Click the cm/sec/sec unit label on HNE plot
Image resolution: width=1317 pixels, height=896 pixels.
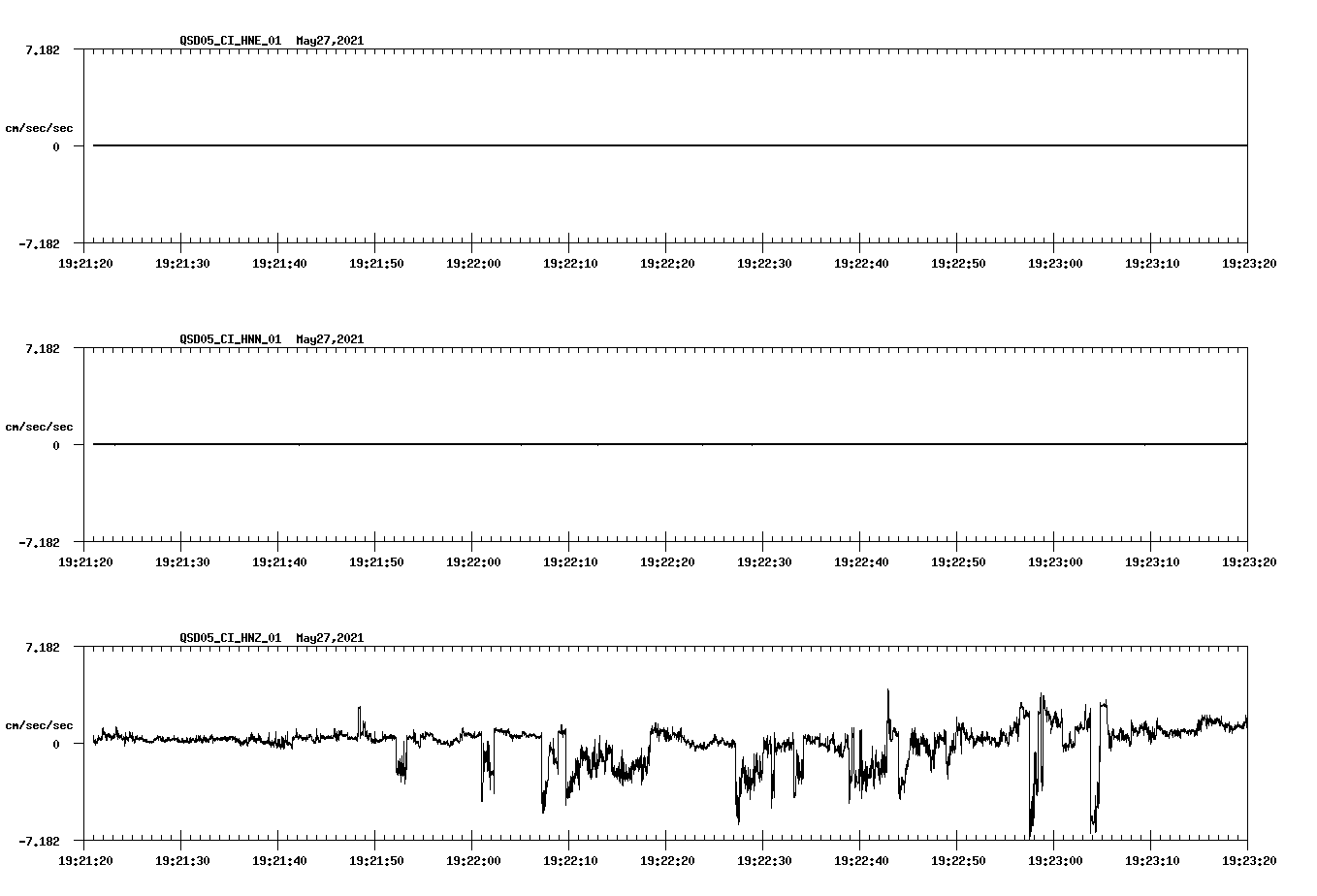click(39, 127)
